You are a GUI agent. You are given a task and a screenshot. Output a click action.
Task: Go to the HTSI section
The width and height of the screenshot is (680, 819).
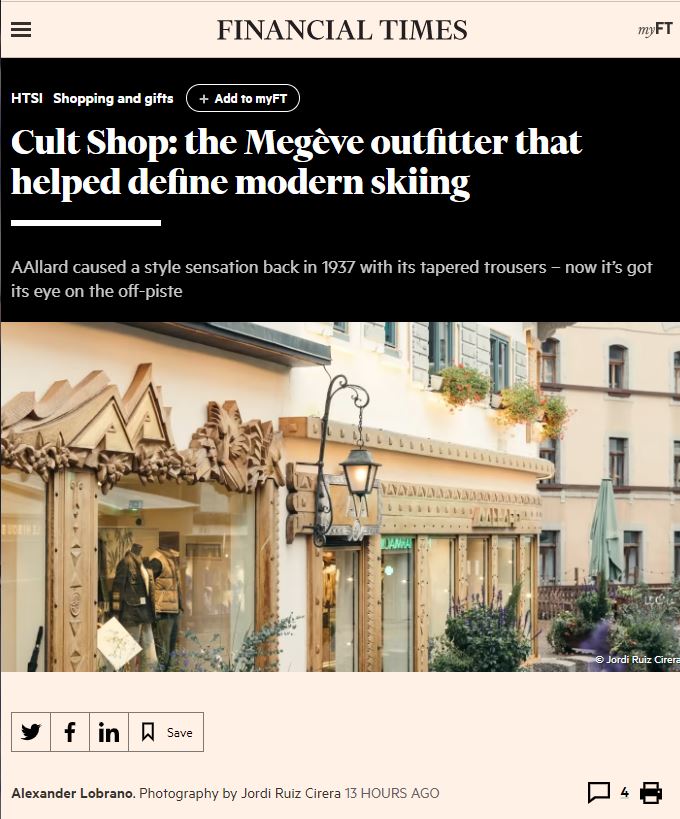[x=27, y=98]
